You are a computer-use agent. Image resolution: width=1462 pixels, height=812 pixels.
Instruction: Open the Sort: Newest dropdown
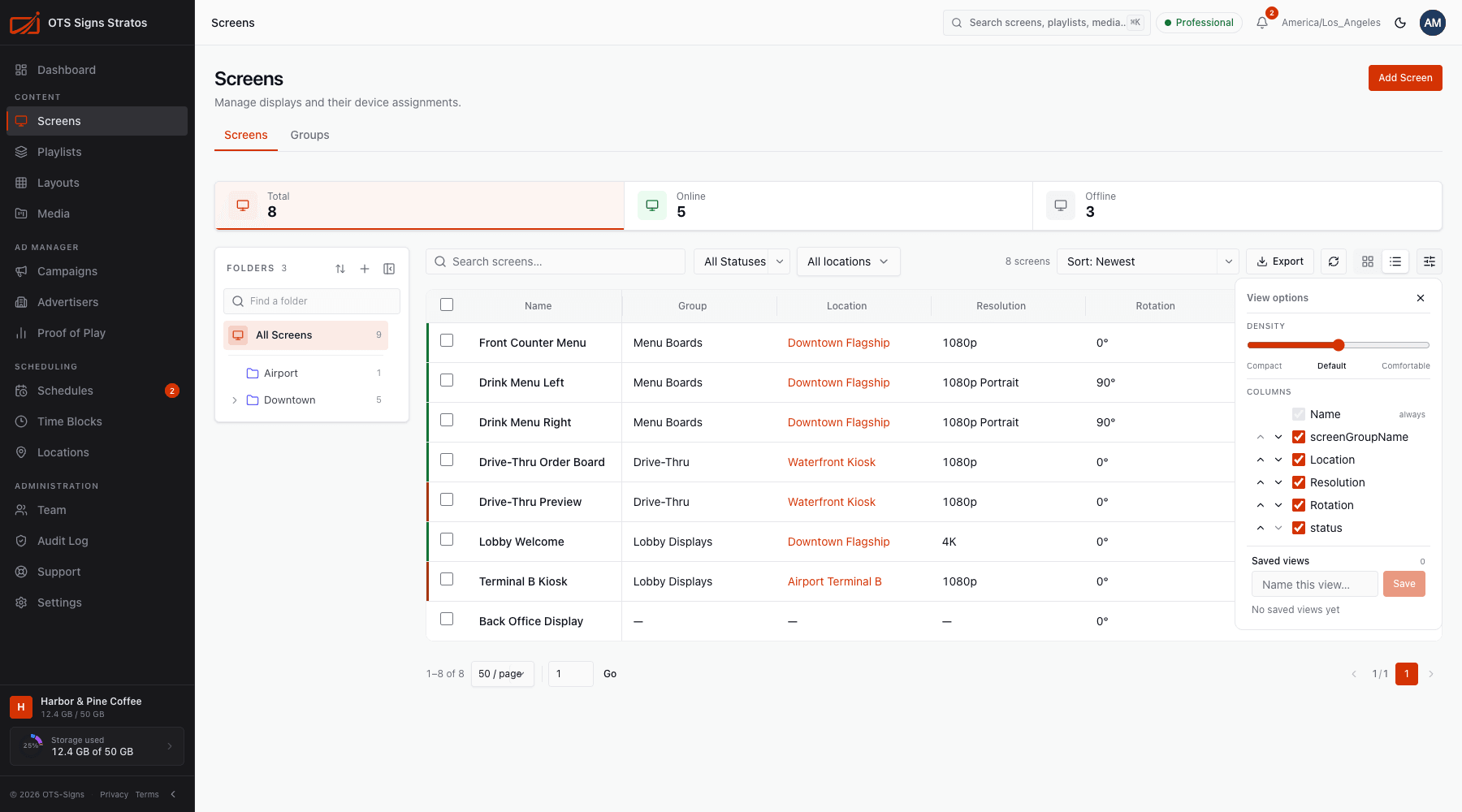[1148, 261]
